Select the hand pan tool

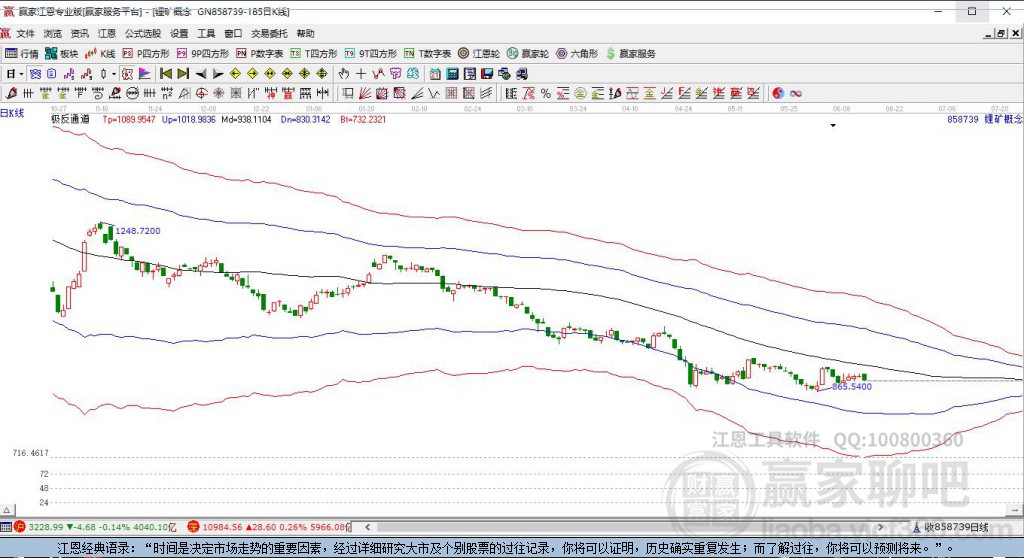pos(344,74)
